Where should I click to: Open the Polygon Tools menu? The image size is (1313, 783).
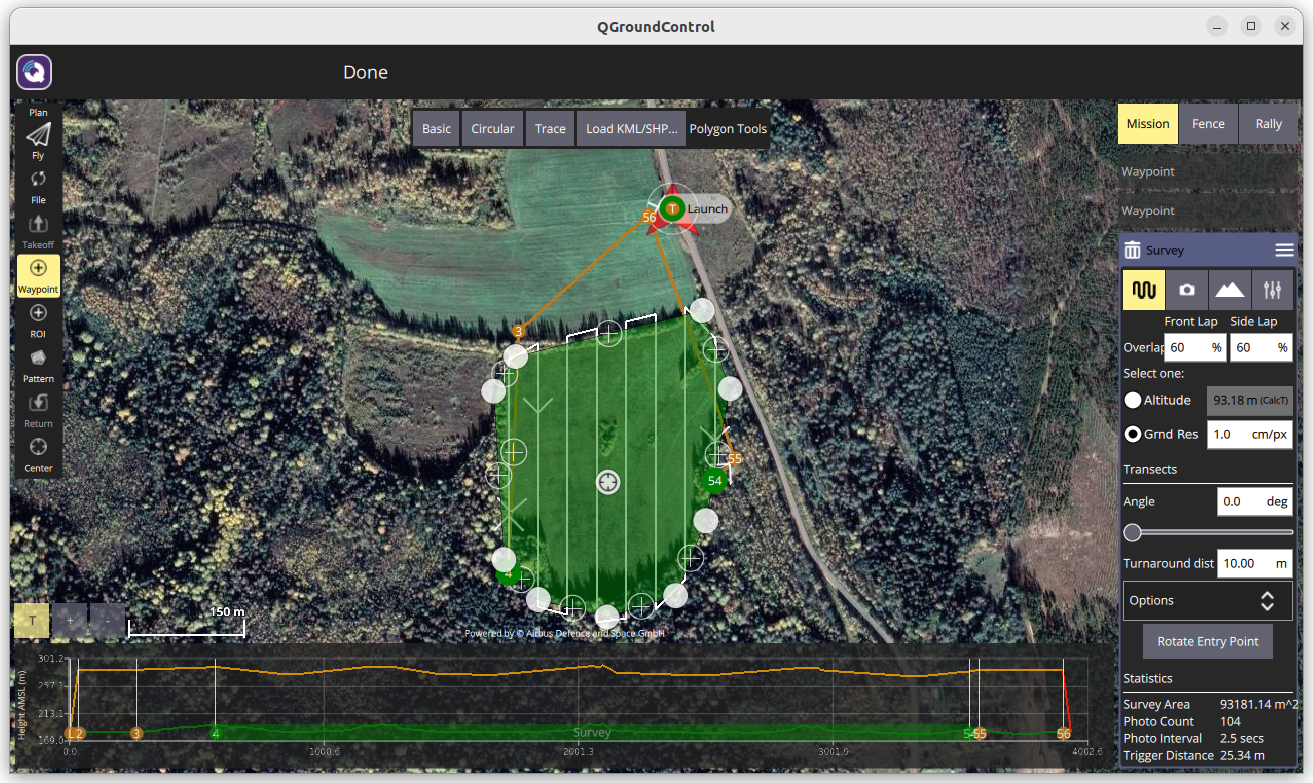tap(728, 129)
